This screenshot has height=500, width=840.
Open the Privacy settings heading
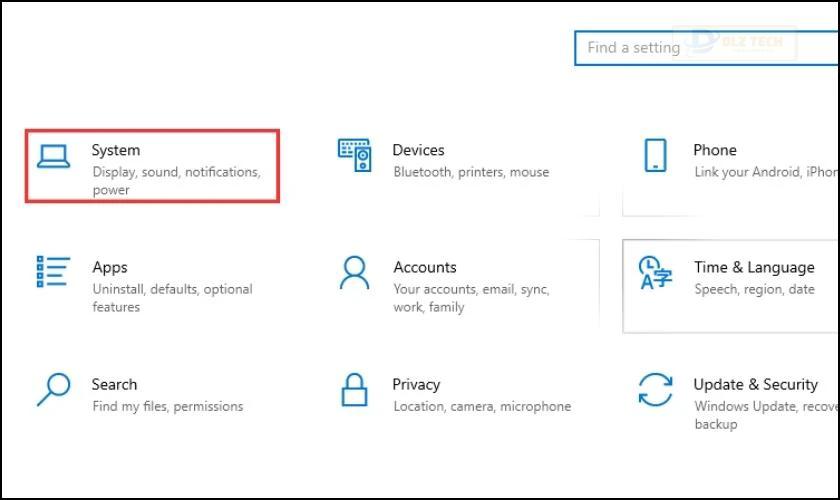coord(416,385)
